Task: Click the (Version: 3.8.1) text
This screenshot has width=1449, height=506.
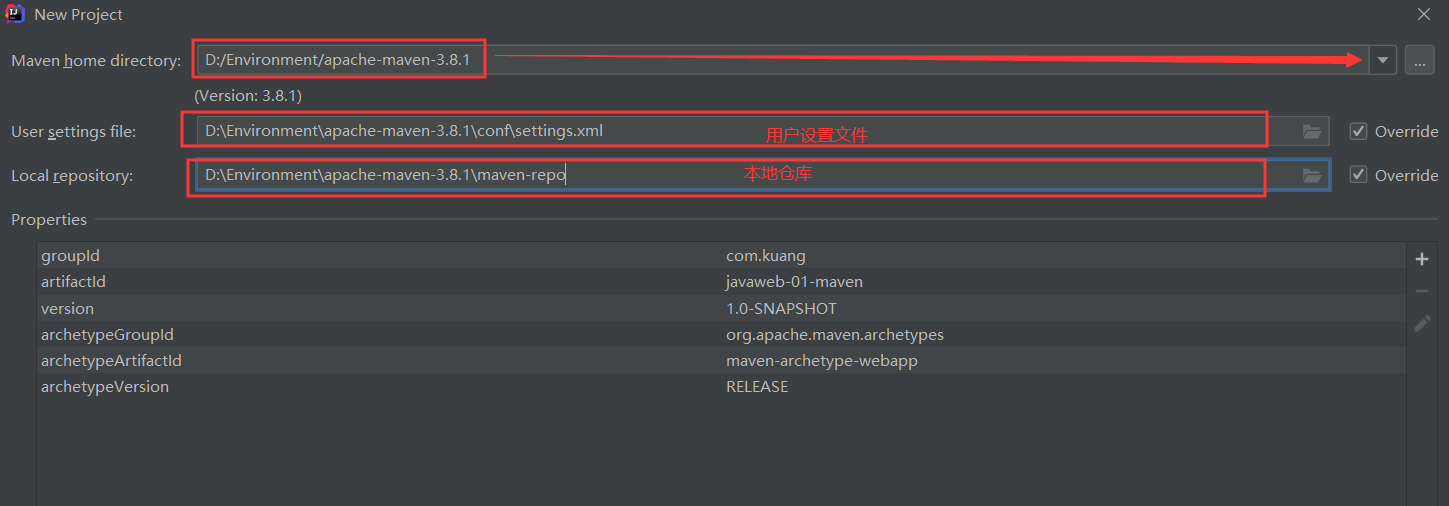Action: [x=248, y=96]
